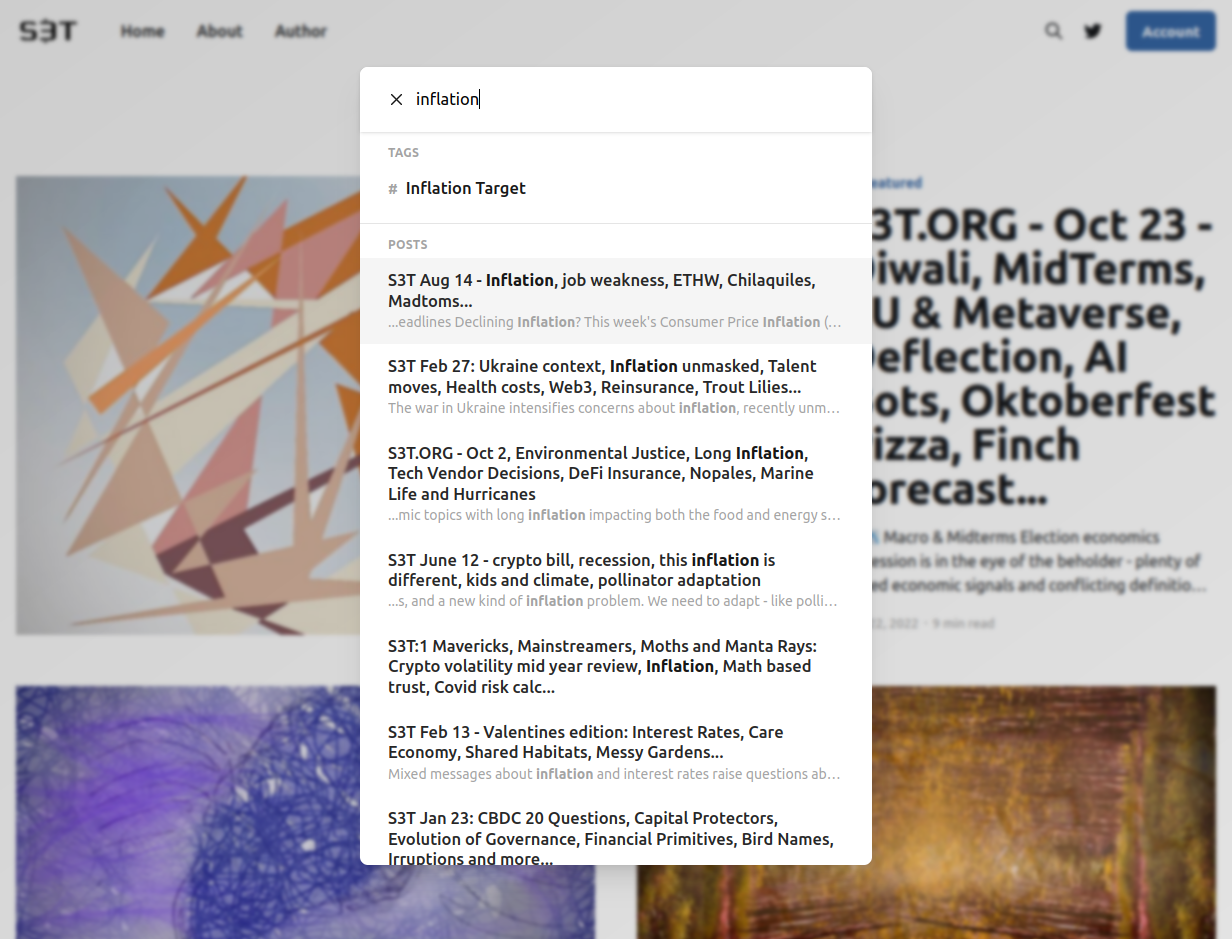Open post 'S3T Feb 27: Ukraine context'
Image resolution: width=1232 pixels, height=939 pixels.
pyautogui.click(x=616, y=387)
